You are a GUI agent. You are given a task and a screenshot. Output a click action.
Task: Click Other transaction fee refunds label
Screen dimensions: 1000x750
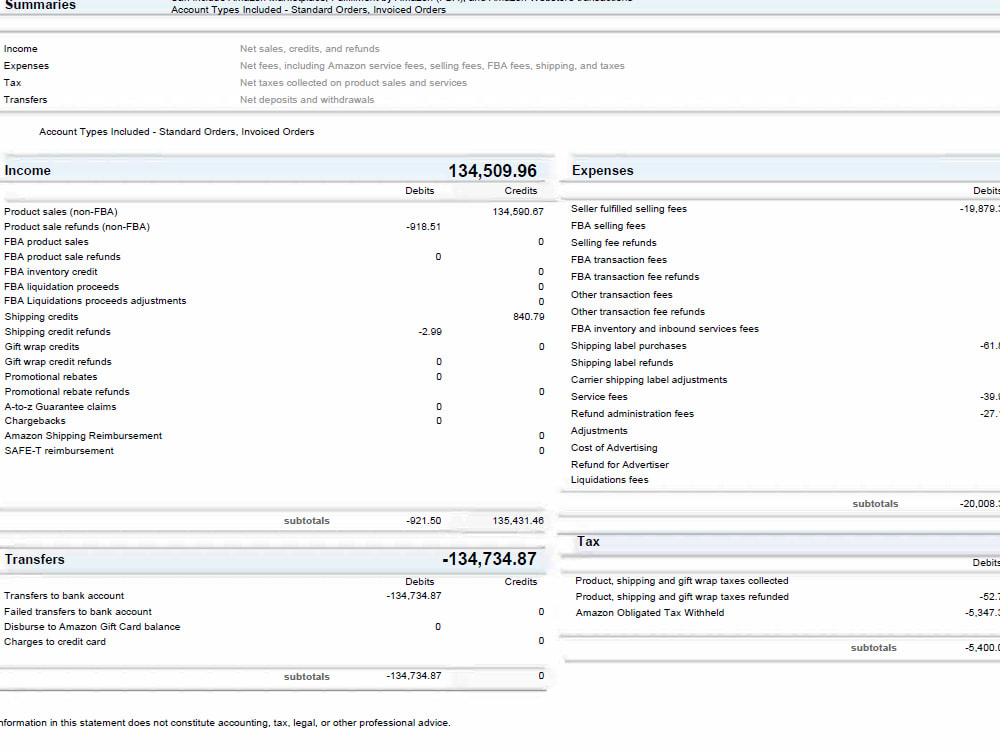(x=638, y=312)
